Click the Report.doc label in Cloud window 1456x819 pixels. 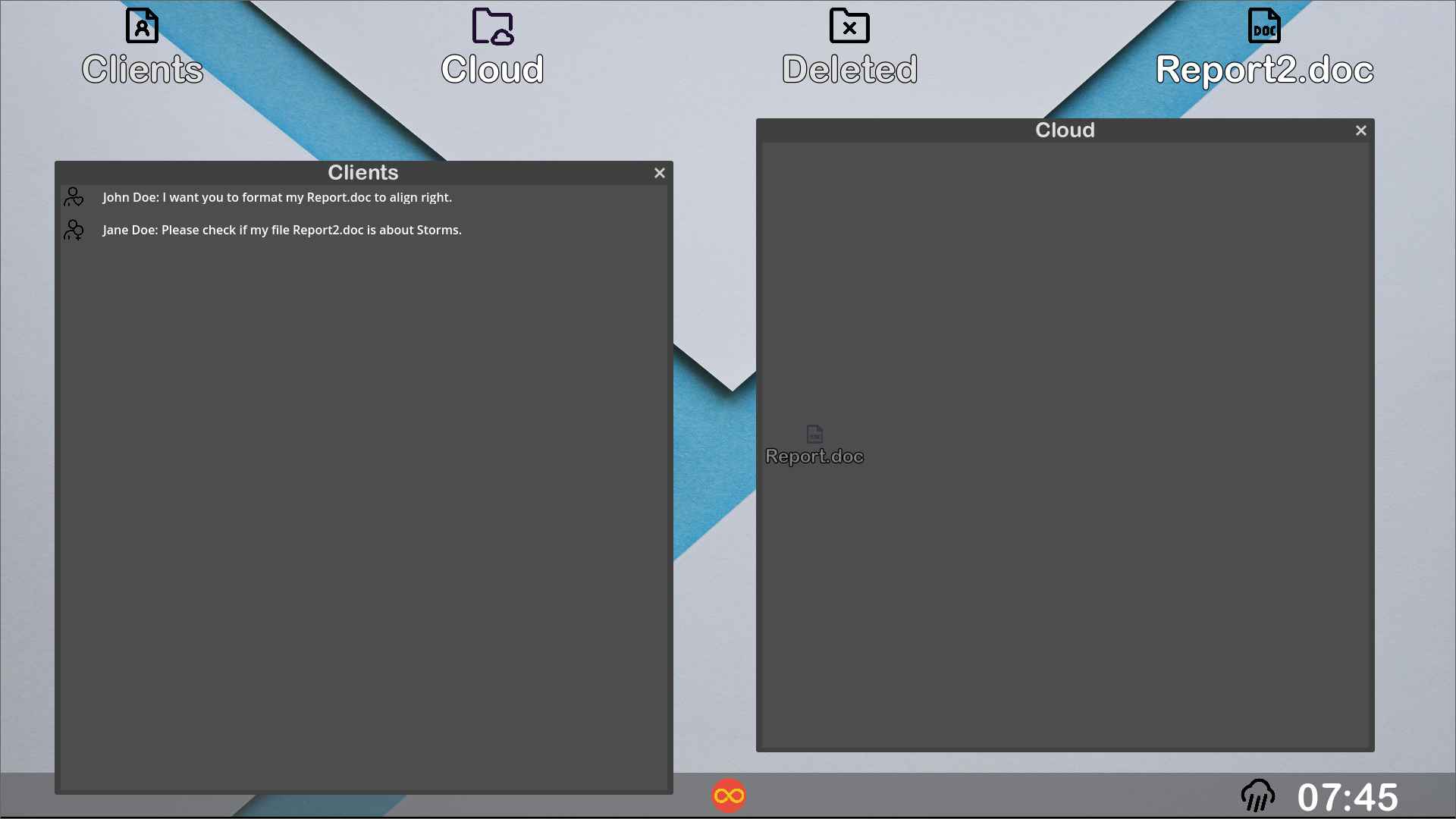(x=814, y=457)
